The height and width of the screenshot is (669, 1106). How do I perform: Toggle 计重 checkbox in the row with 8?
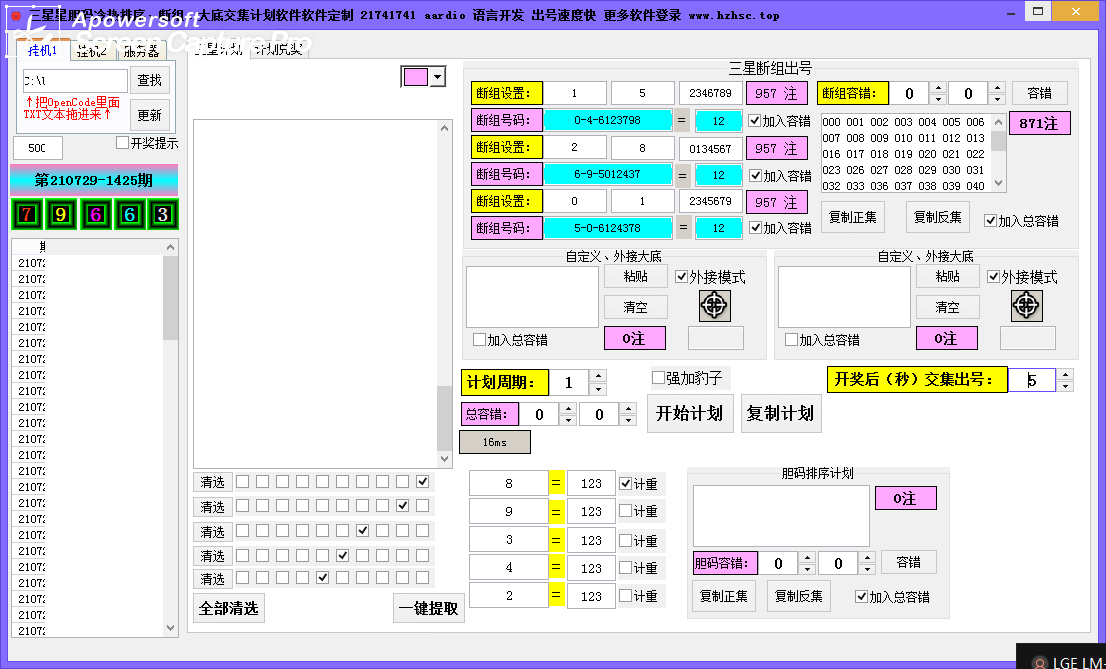[625, 483]
